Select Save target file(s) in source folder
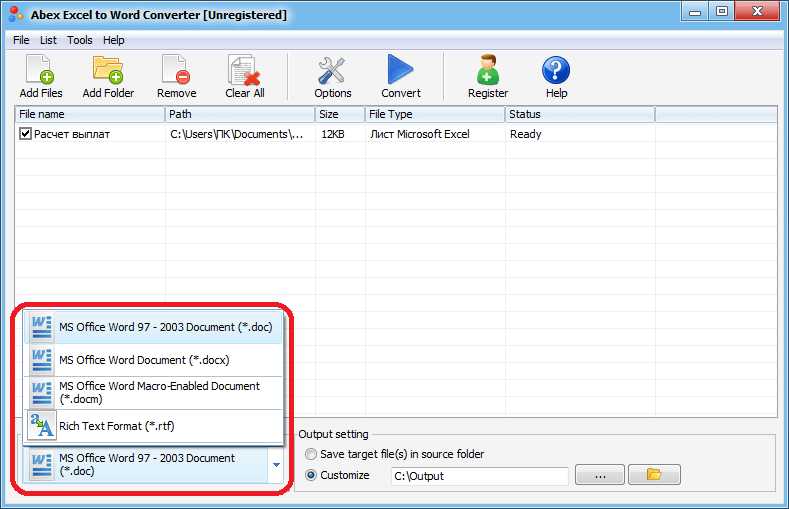Image resolution: width=789 pixels, height=509 pixels. tap(311, 454)
